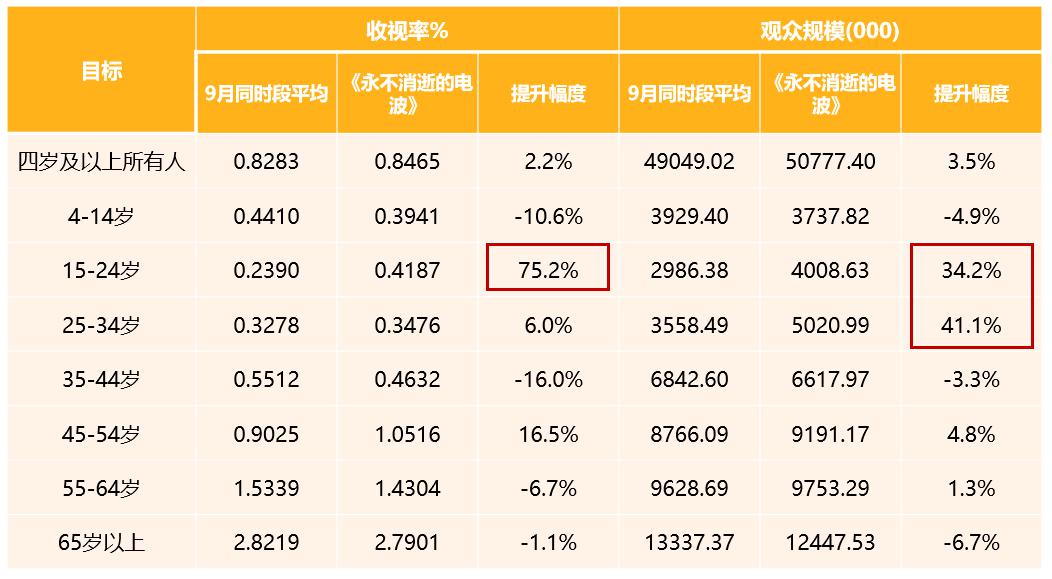Select the highlighted 41.1% cell
Screen dimensions: 1052x579
971,325
